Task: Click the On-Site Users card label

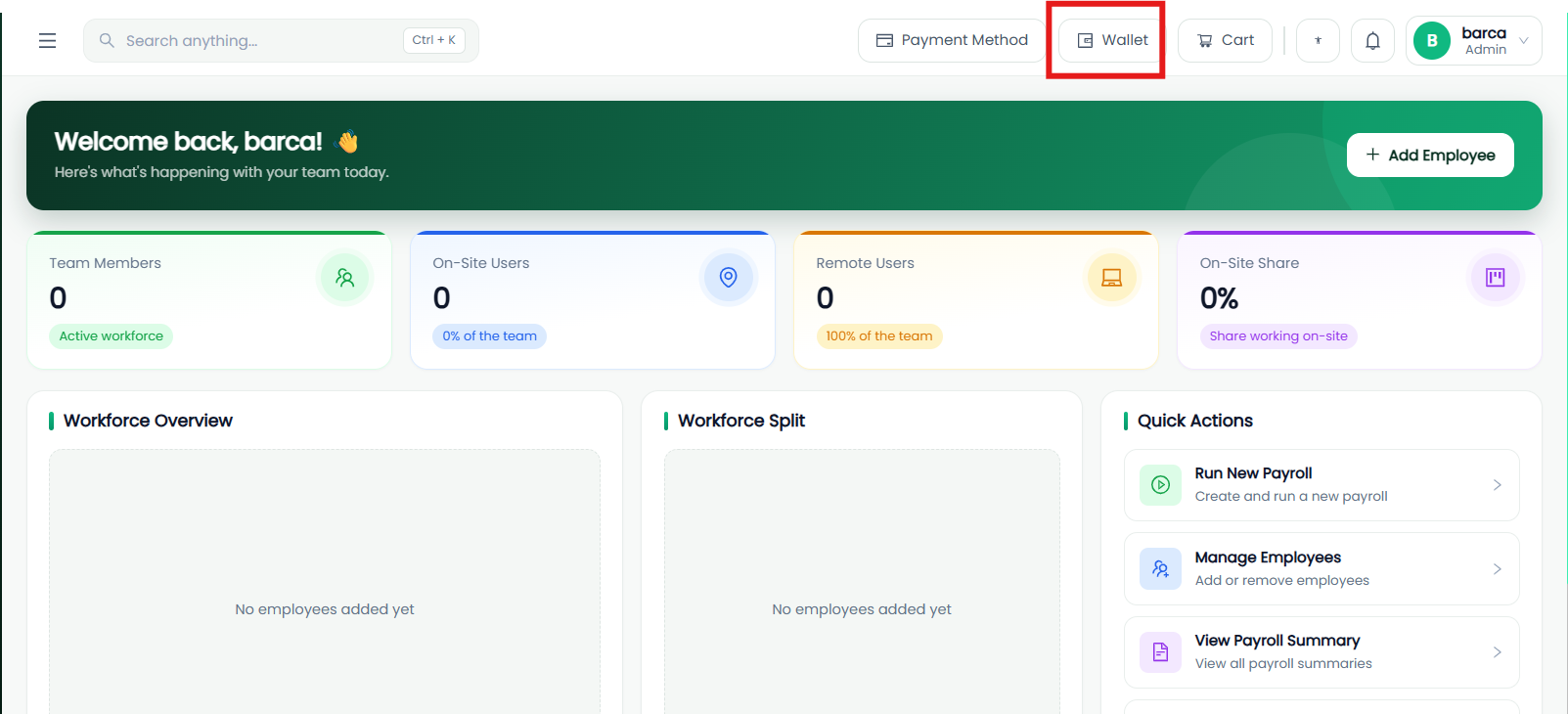Action: point(481,263)
